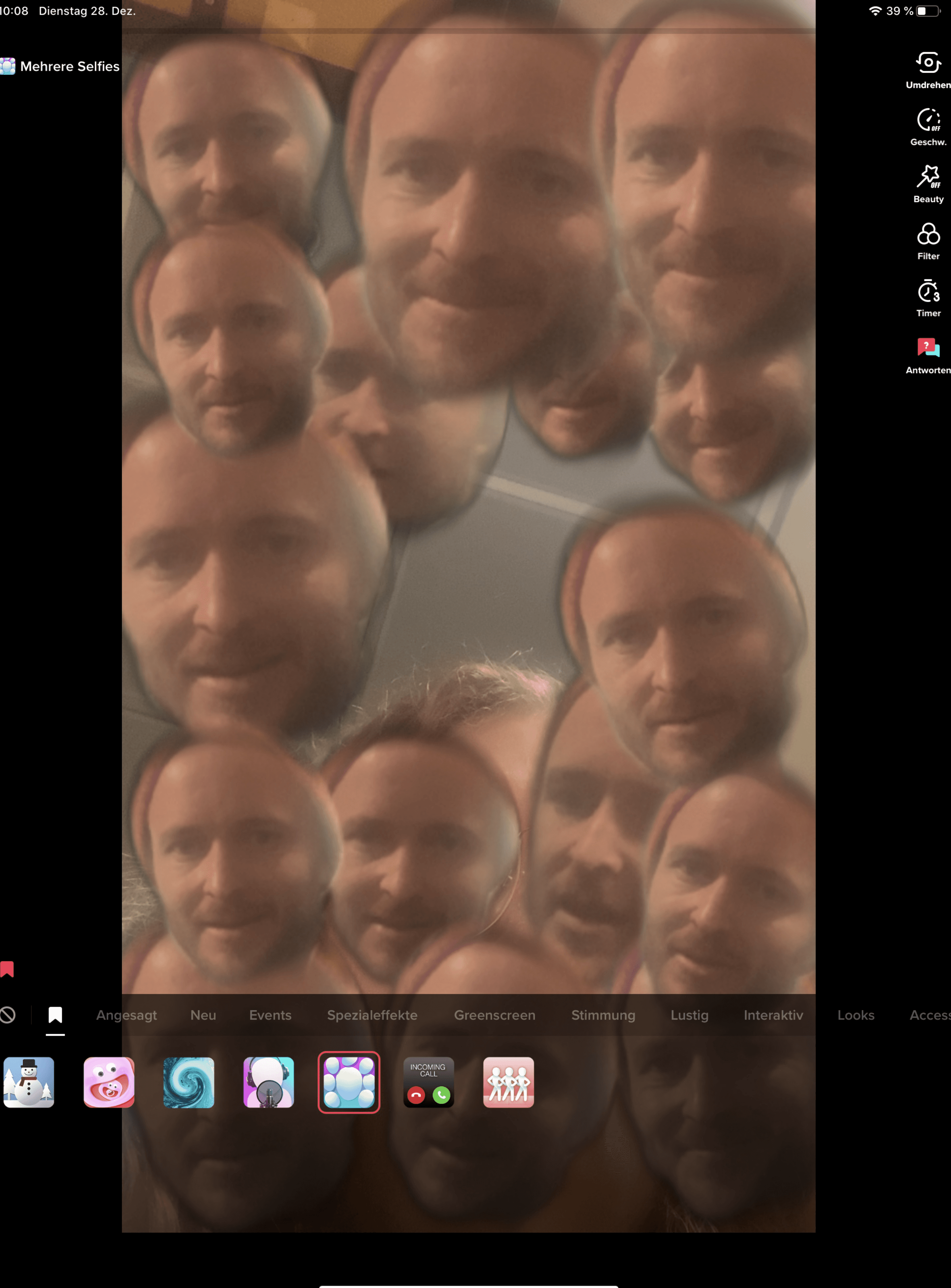Select the snowman effect thumbnail
The width and height of the screenshot is (951, 1288).
click(x=29, y=1082)
